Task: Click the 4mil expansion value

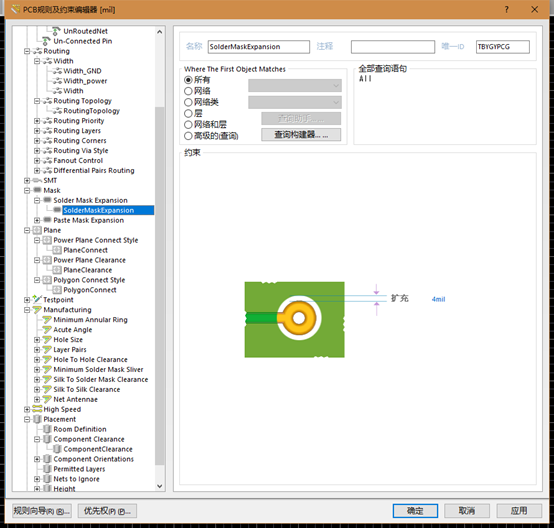Action: (x=438, y=299)
